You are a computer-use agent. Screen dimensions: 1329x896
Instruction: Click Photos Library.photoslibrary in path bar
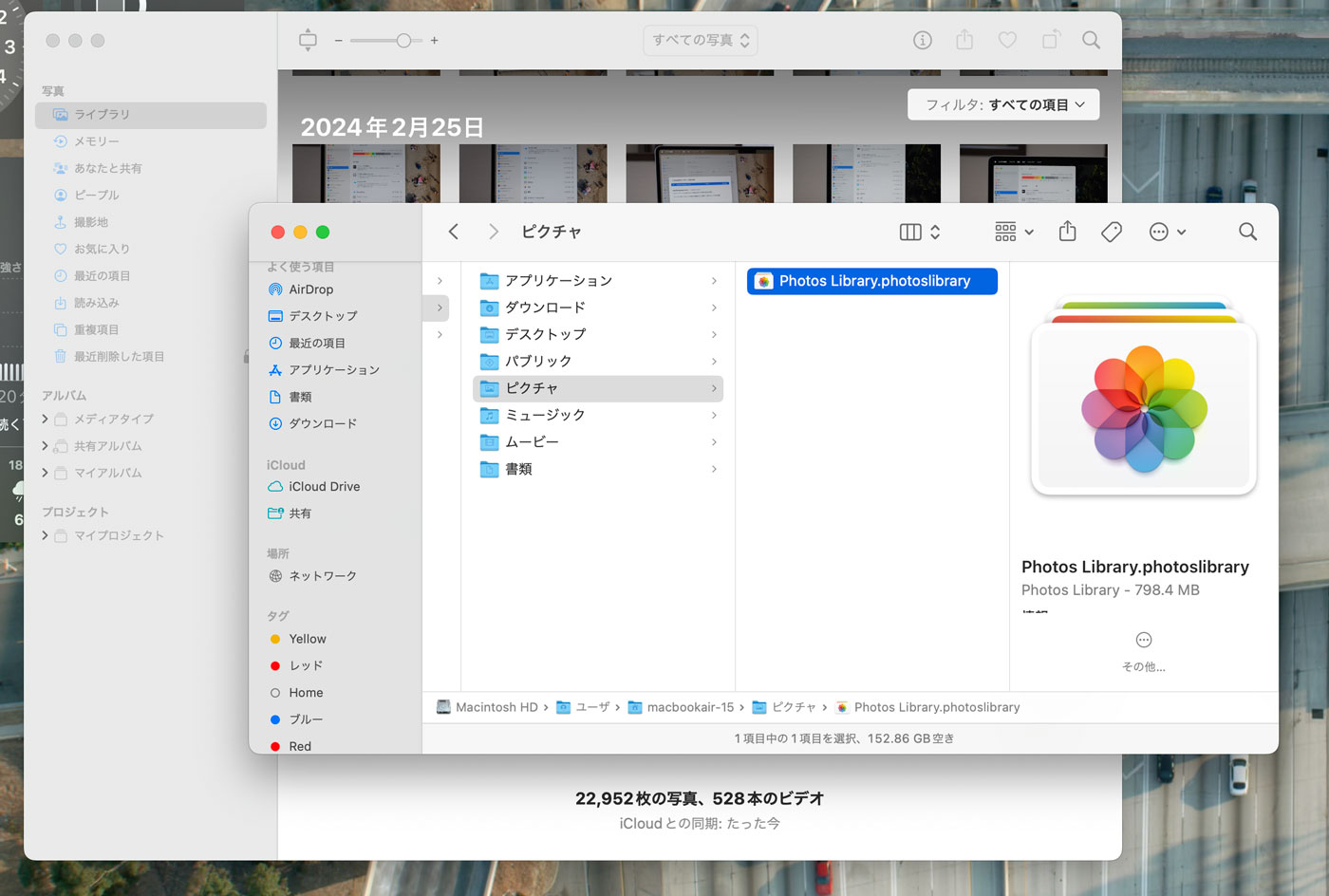click(927, 707)
